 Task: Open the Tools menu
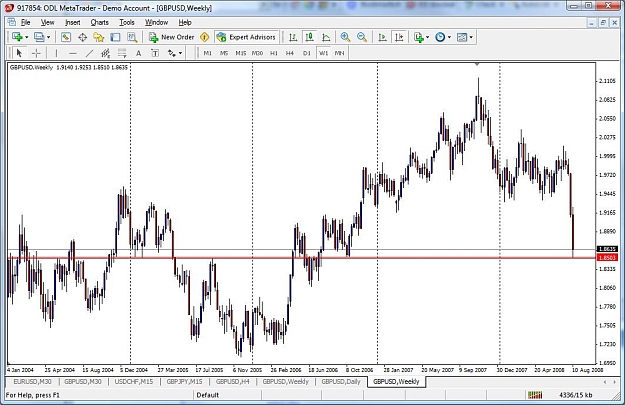click(127, 22)
